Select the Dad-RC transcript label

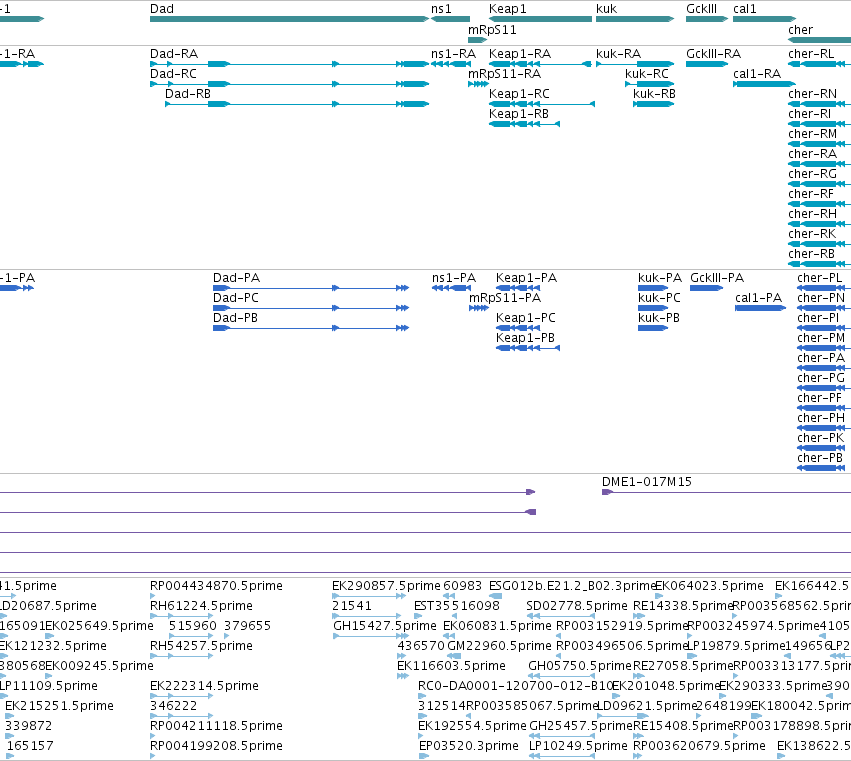173,74
